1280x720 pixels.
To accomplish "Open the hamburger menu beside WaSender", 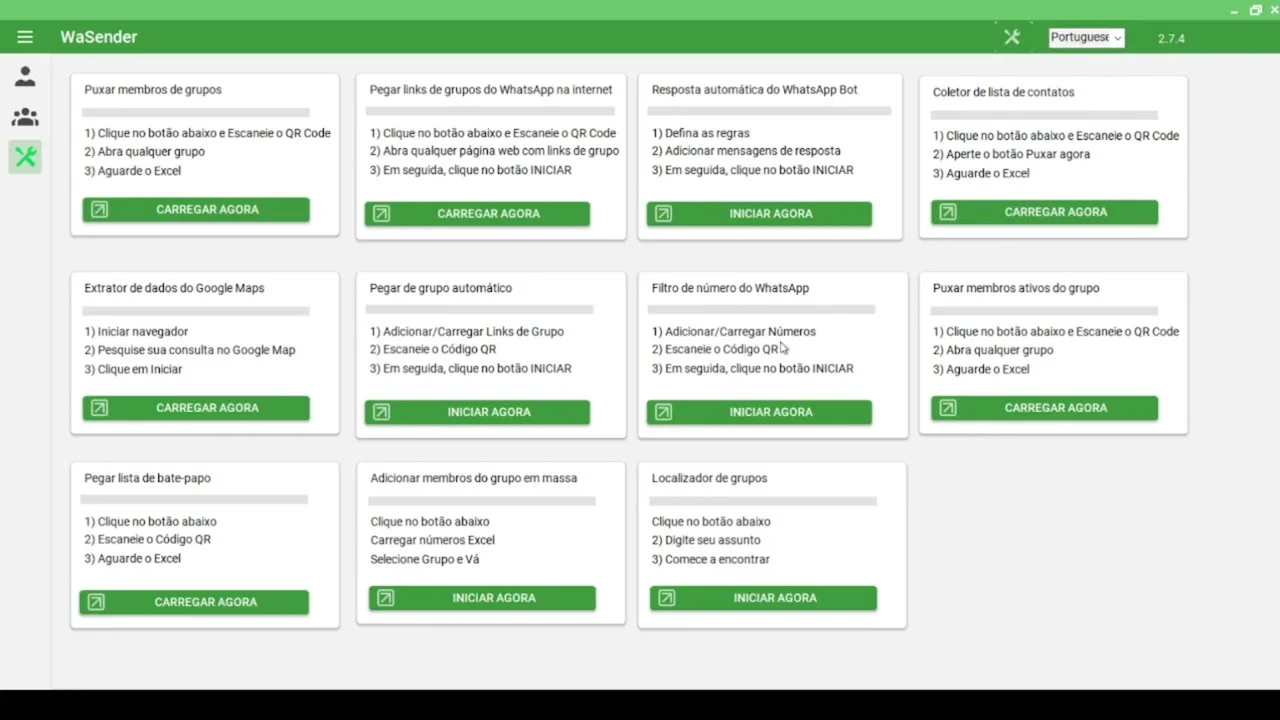I will click(x=25, y=37).
